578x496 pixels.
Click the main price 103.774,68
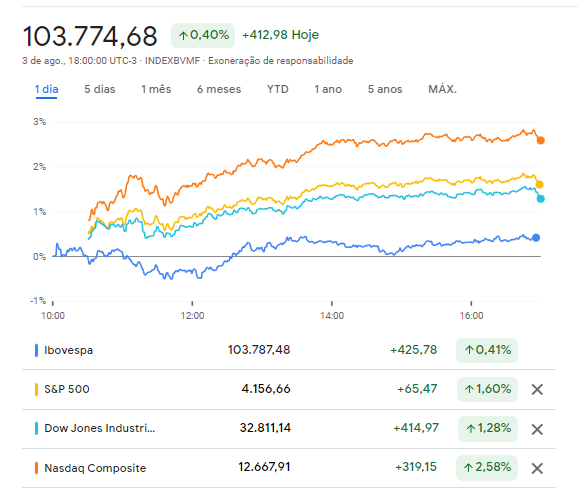coord(90,36)
